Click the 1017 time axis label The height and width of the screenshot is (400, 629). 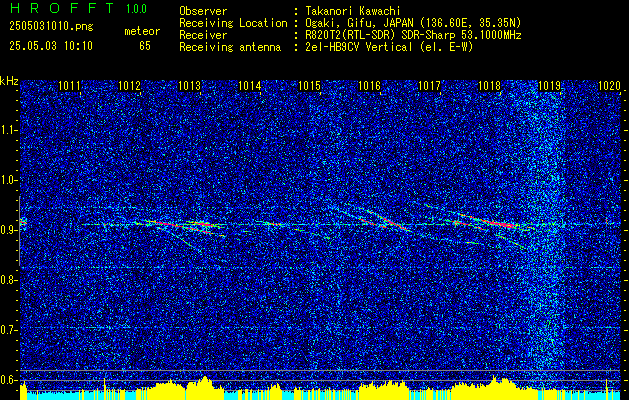pyautogui.click(x=430, y=86)
